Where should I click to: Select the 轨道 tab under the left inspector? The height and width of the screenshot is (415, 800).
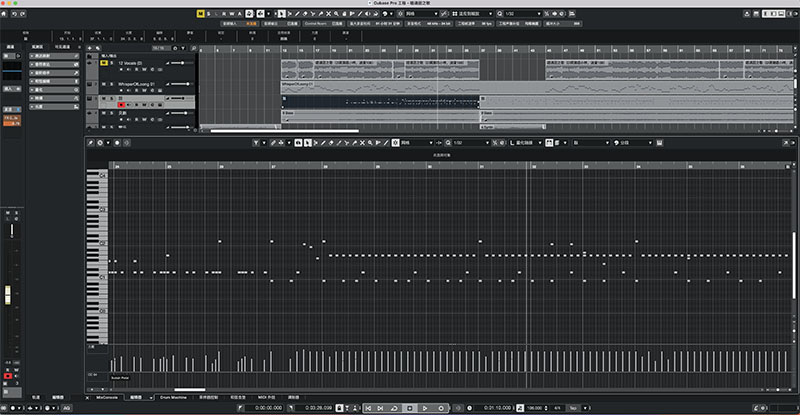coord(36,397)
